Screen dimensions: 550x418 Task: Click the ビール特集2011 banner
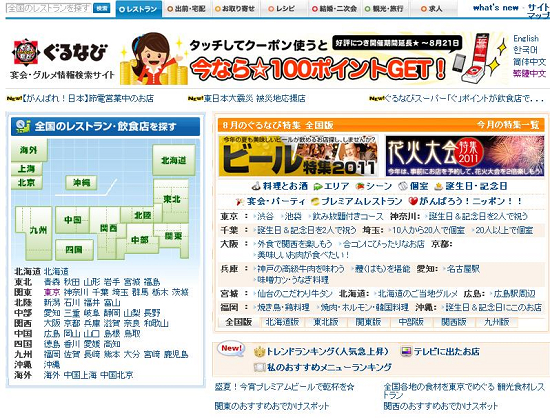[297, 156]
